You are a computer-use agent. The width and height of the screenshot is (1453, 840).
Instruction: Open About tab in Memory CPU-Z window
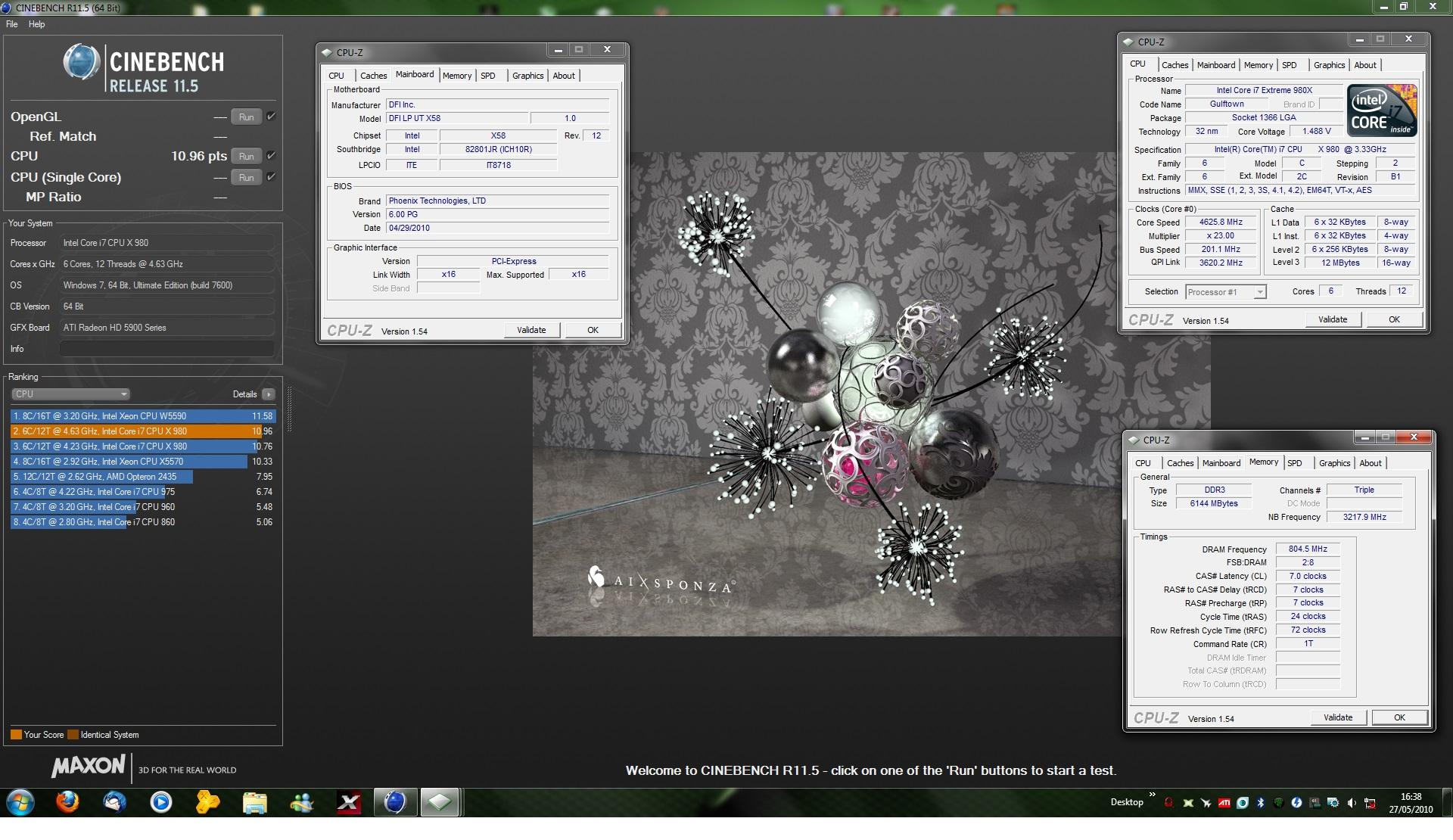click(x=1371, y=463)
